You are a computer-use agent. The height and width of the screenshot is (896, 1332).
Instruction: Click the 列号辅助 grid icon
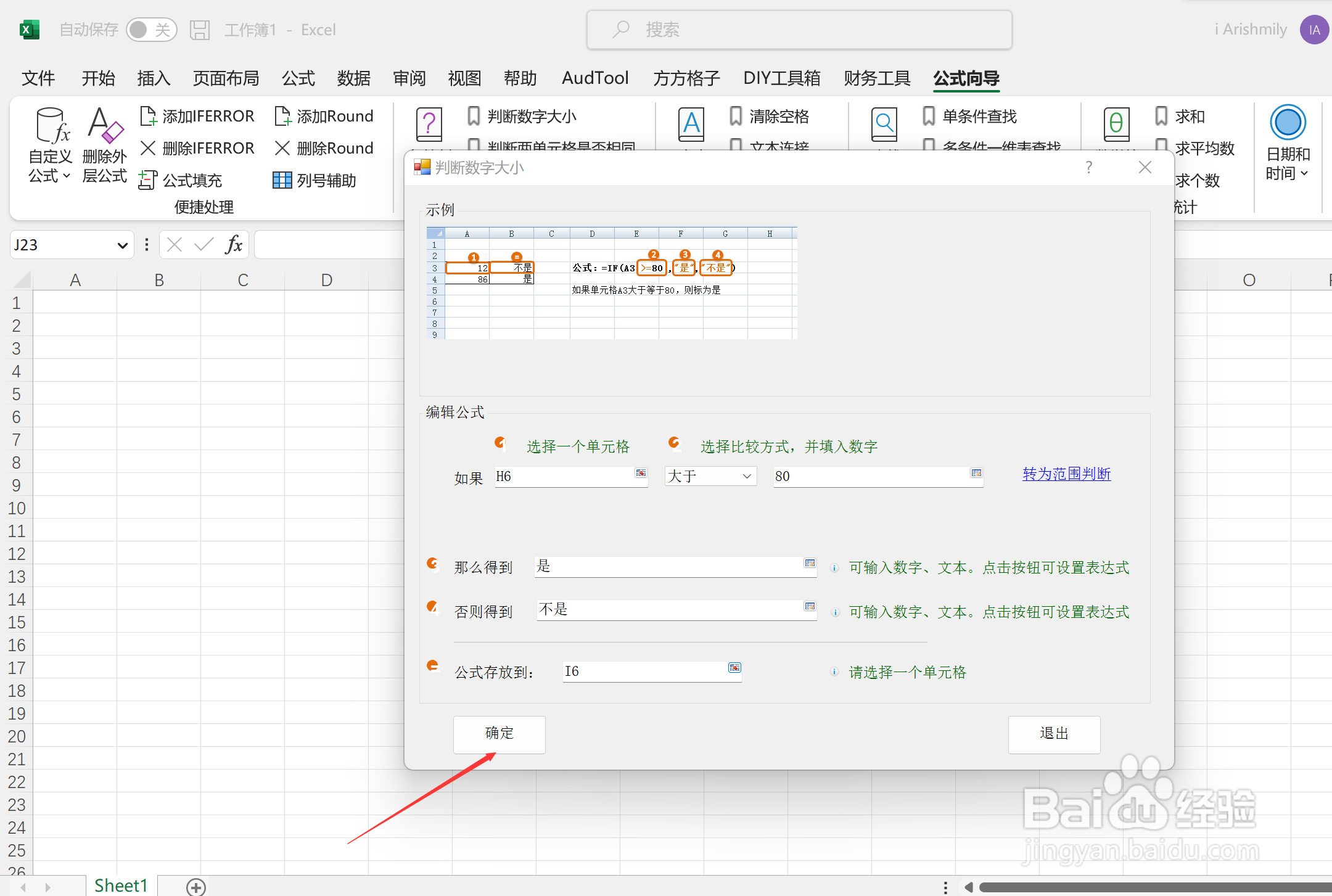tap(282, 180)
